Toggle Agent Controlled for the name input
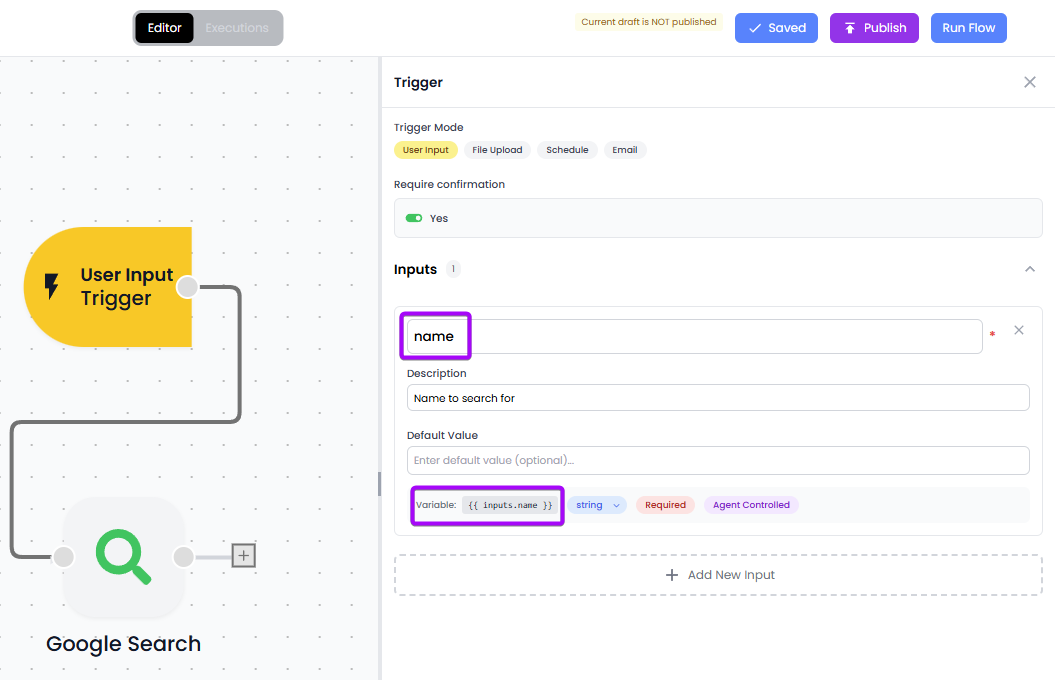 pos(751,505)
